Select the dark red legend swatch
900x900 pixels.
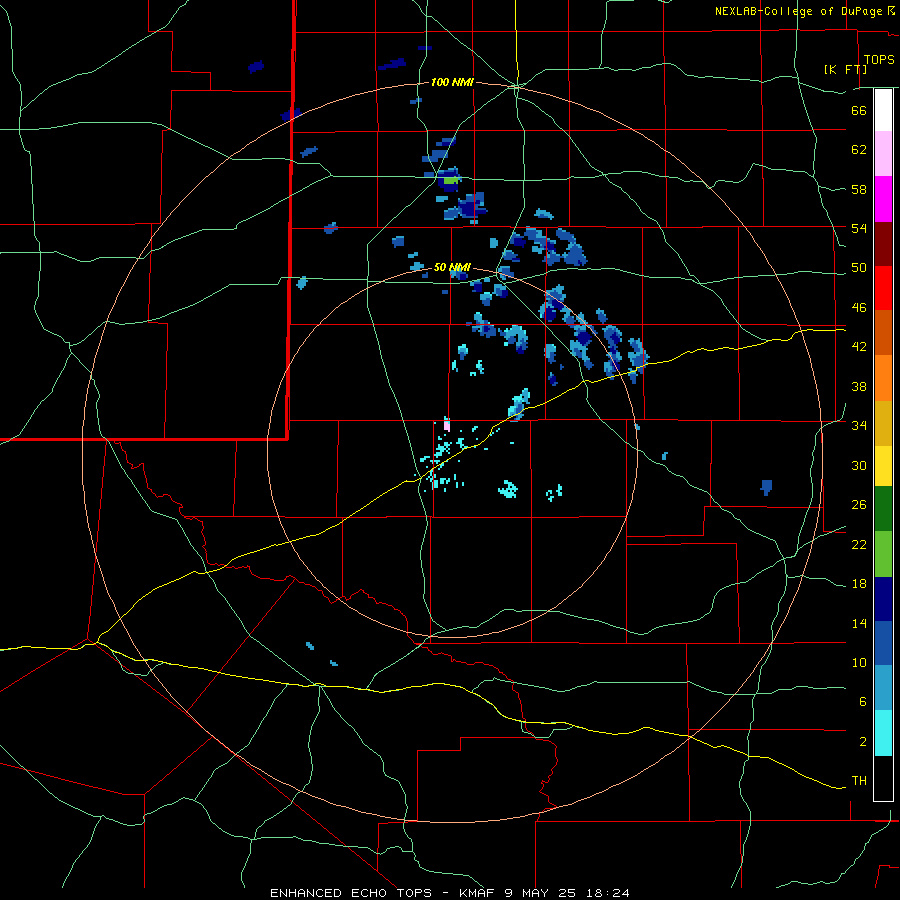pyautogui.click(x=883, y=244)
